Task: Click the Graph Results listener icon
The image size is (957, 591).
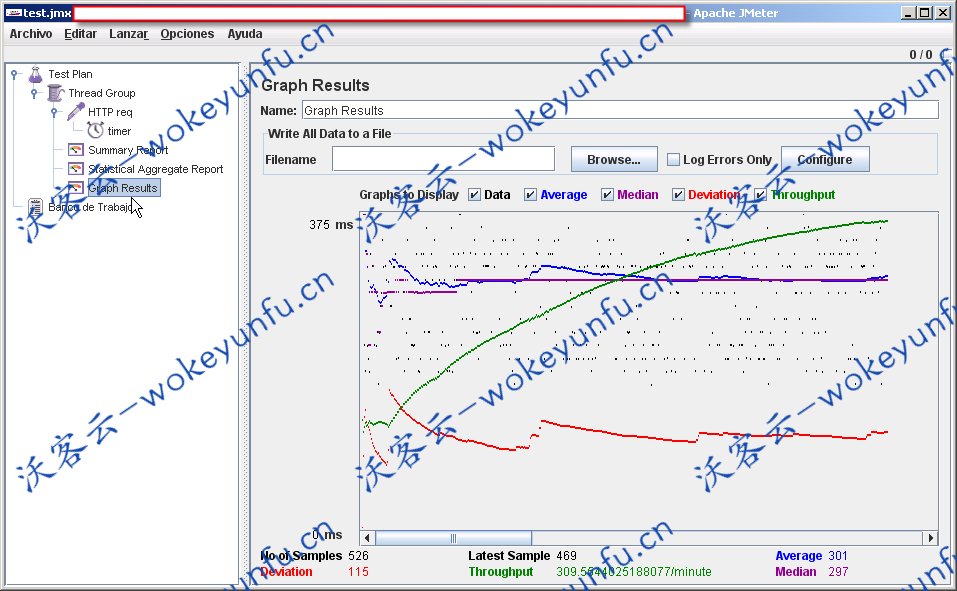Action: pos(75,187)
